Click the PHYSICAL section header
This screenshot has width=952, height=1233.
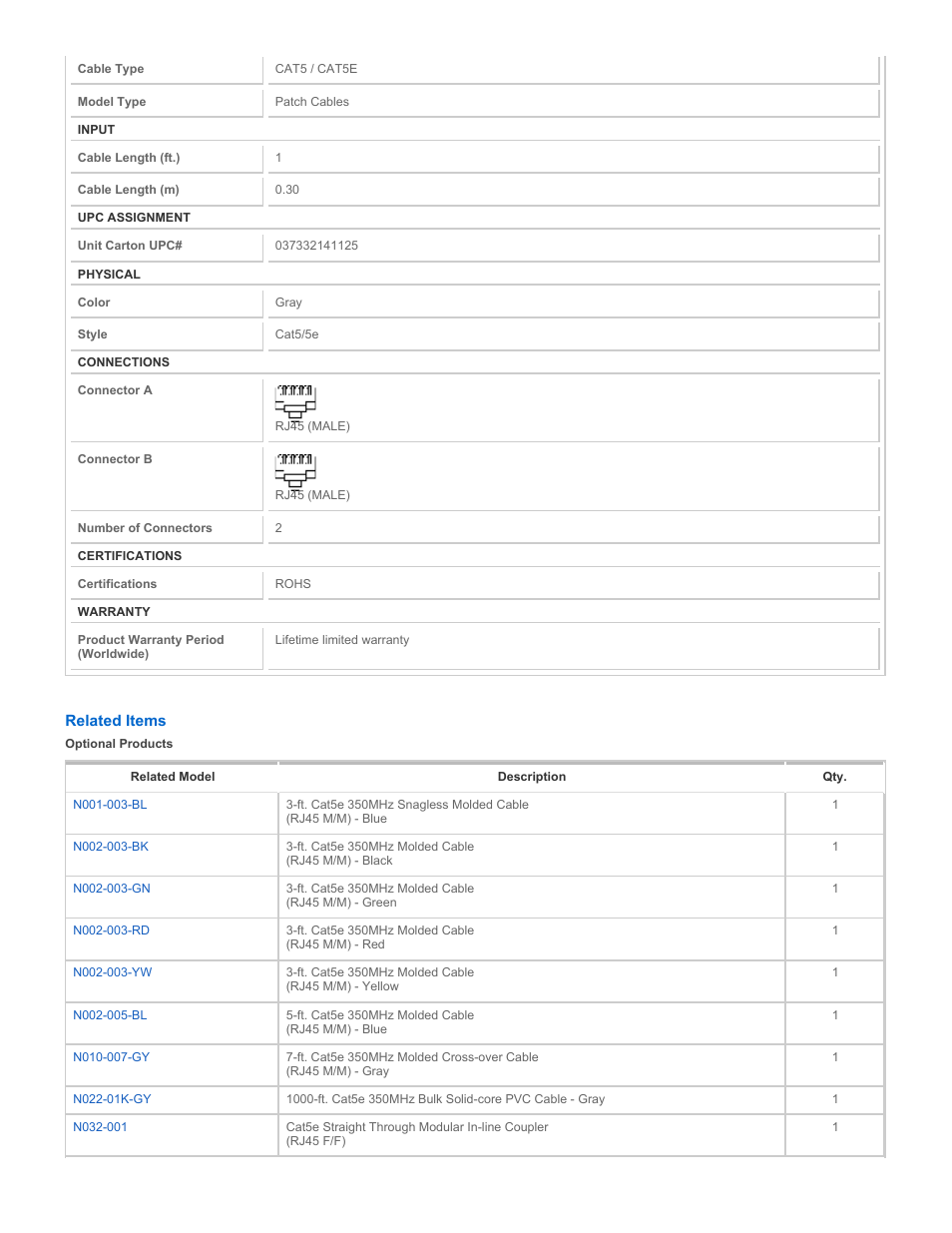[x=109, y=275]
